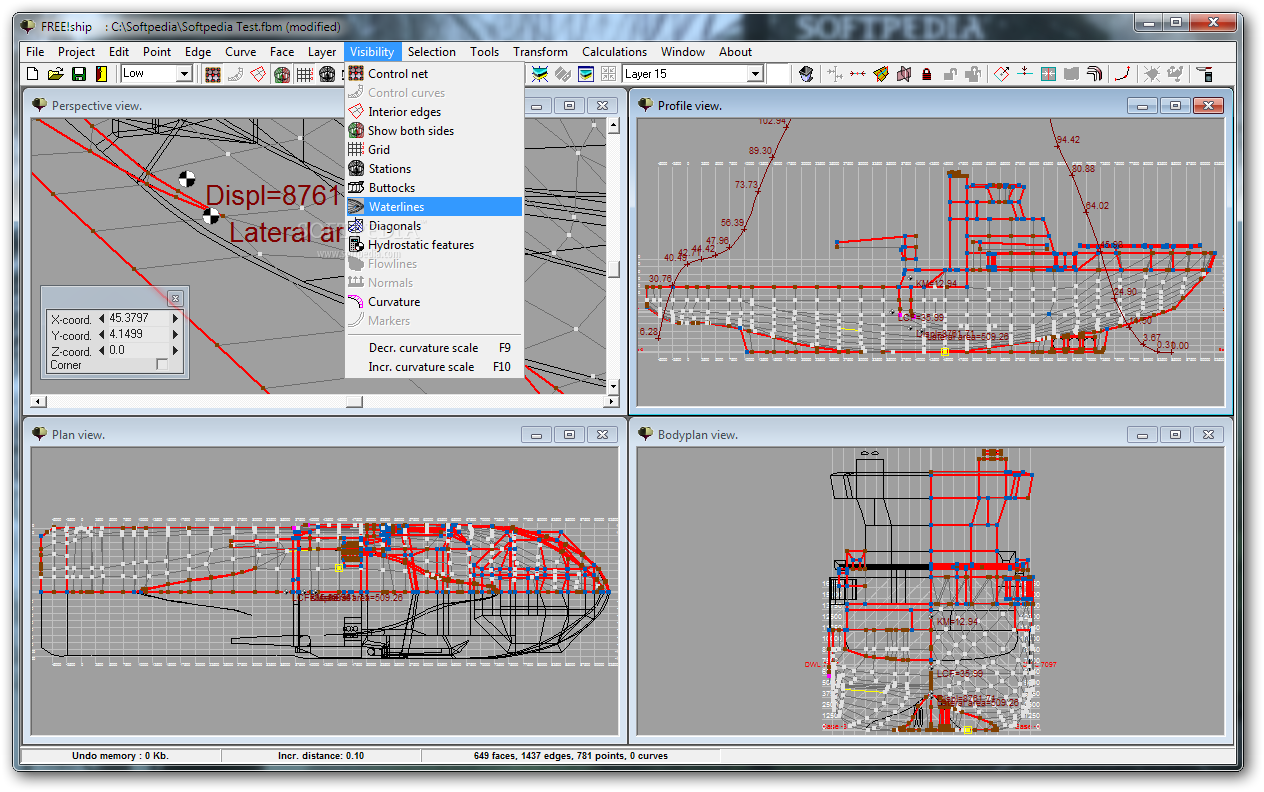Click the Incr. distance status bar entry
Screen dimensions: 1264x792
pos(321,756)
